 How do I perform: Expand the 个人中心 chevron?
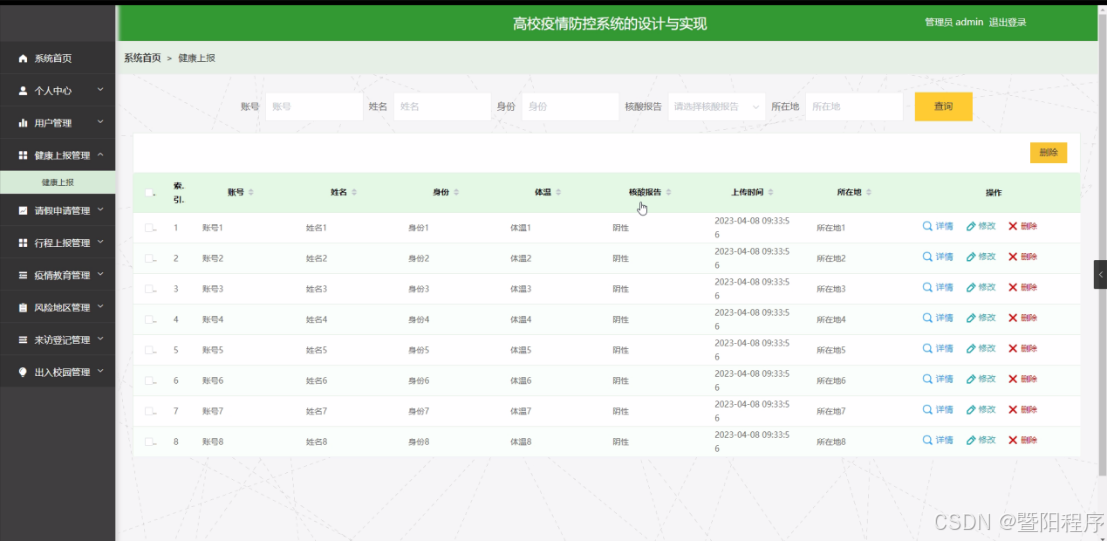[x=100, y=90]
